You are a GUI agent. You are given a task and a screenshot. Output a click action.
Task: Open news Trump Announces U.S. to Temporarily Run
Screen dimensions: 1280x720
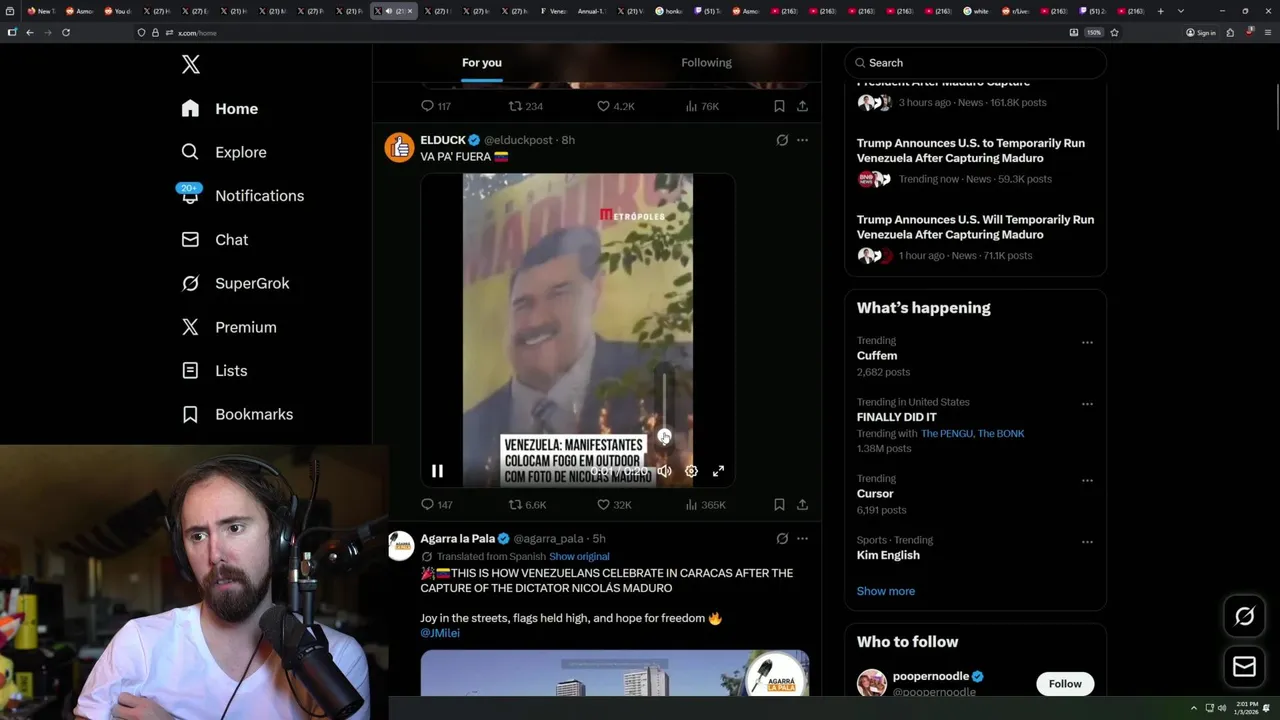point(975,160)
